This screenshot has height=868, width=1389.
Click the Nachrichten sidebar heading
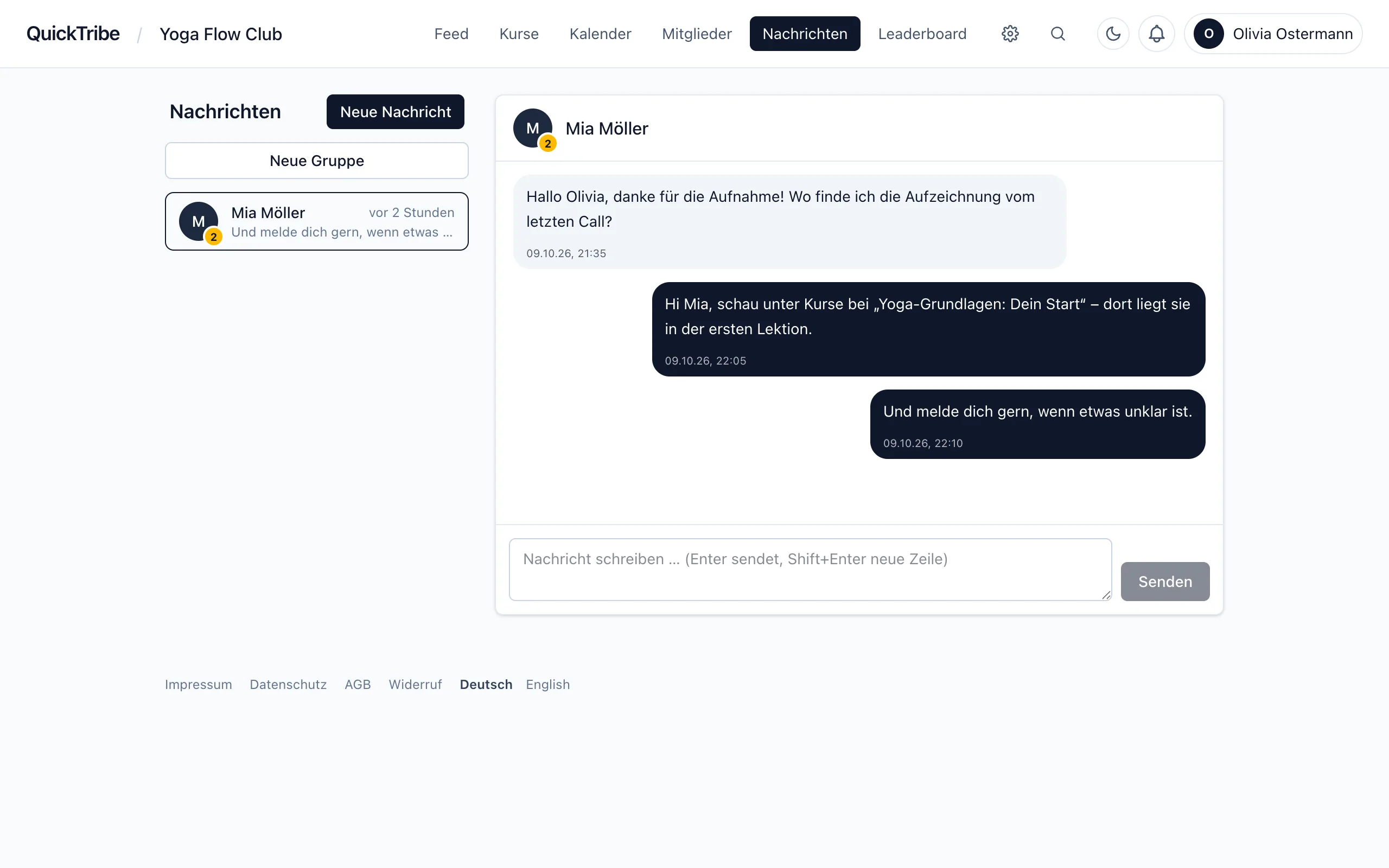tap(225, 111)
